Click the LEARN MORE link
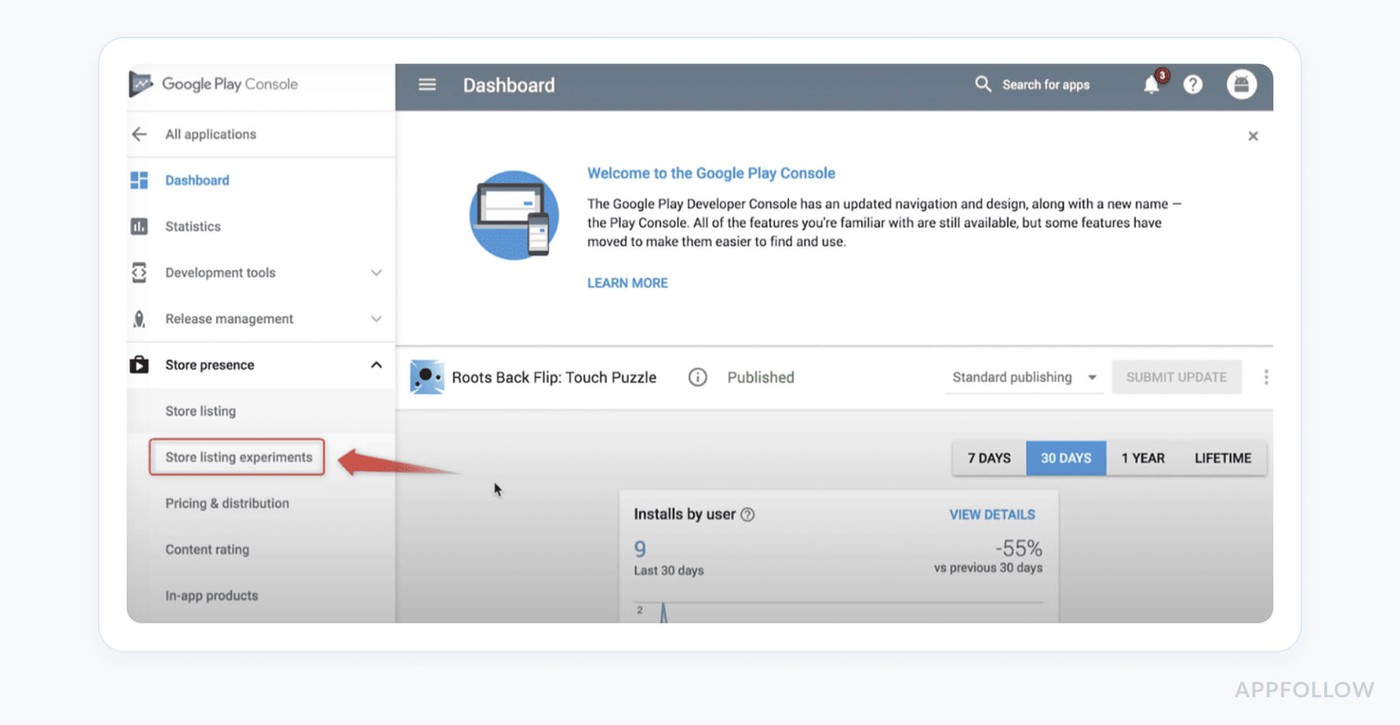The height and width of the screenshot is (725, 1400). click(627, 283)
